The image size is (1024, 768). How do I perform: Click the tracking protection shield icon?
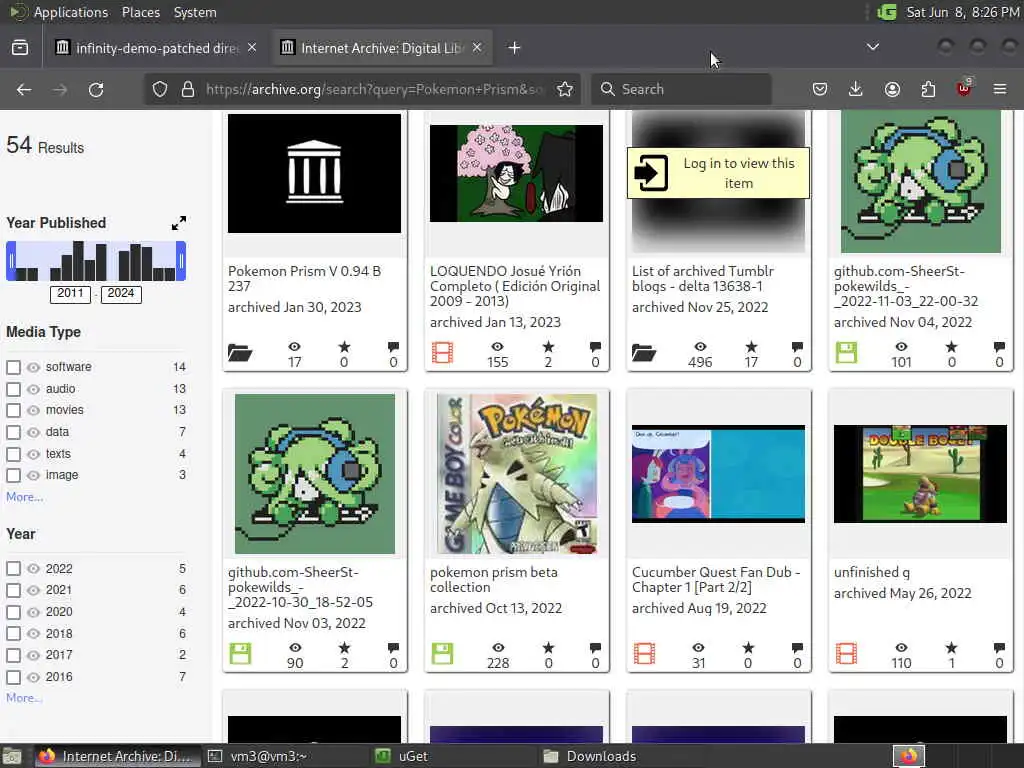click(160, 89)
